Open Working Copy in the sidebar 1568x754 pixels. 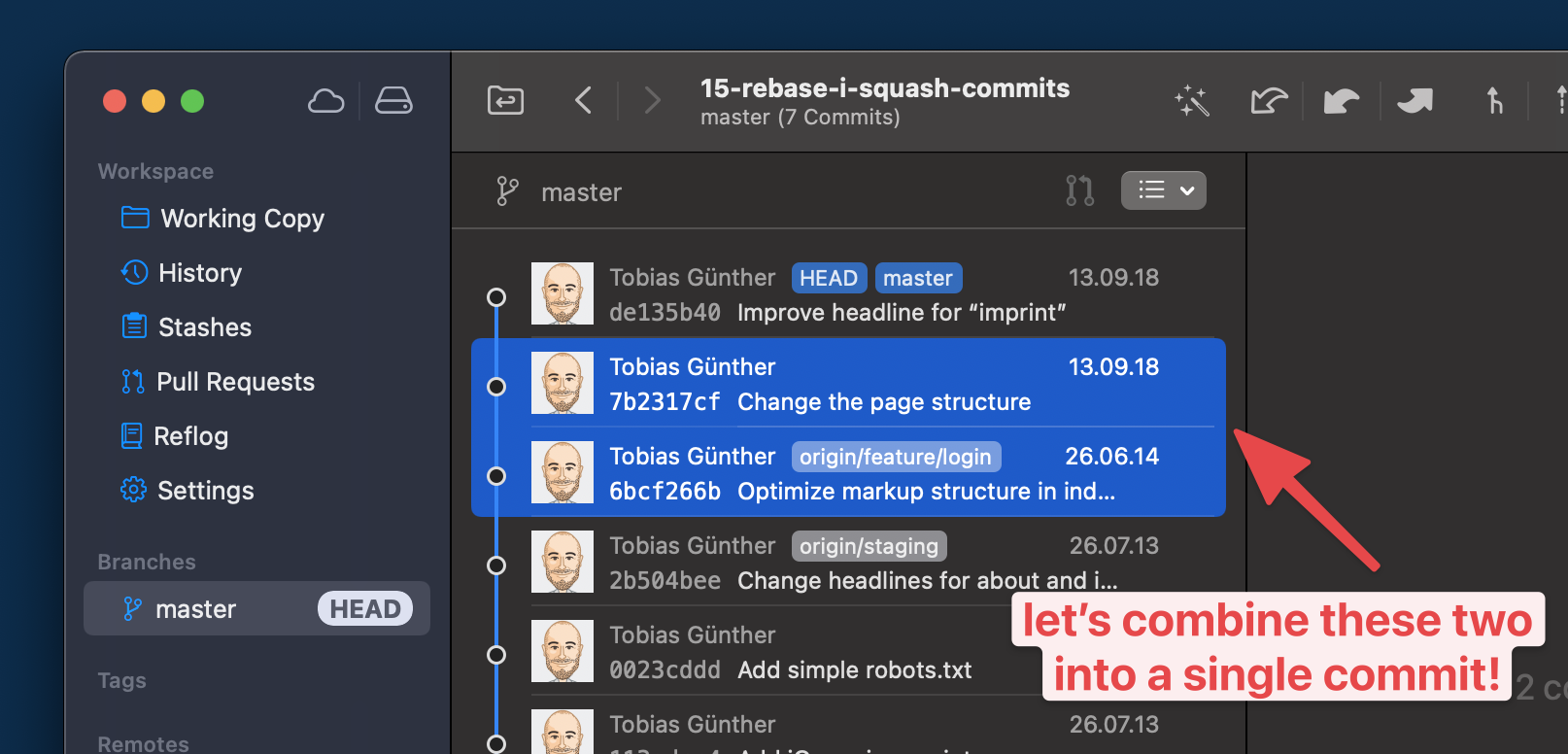(x=242, y=219)
